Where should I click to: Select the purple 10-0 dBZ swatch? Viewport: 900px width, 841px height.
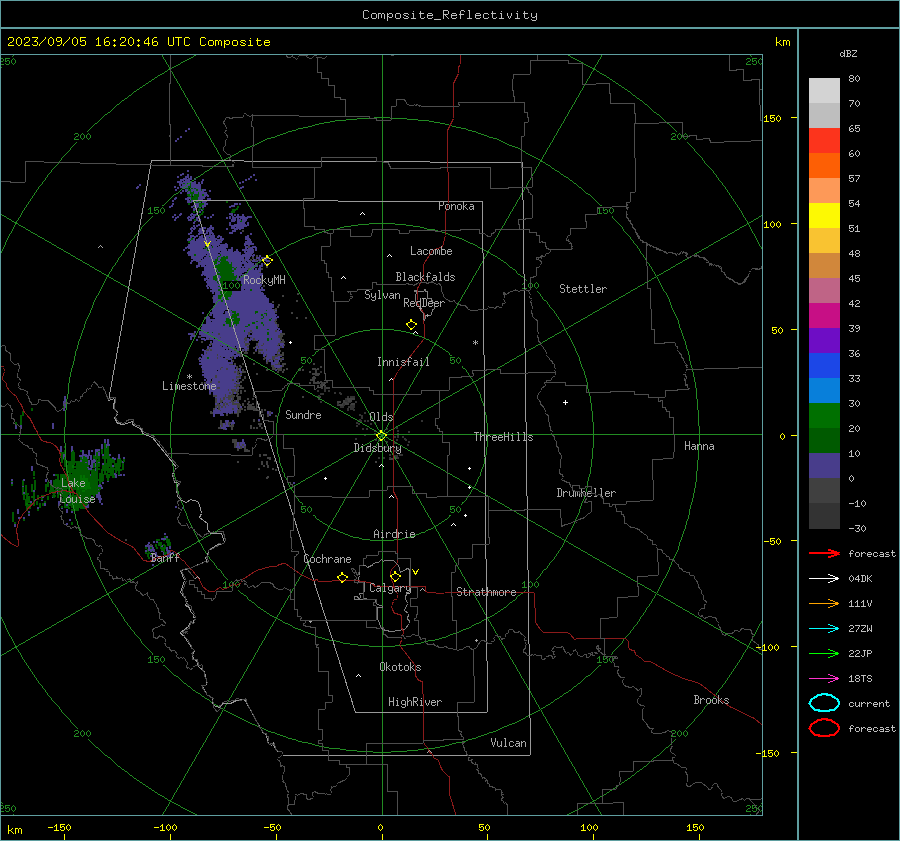click(x=824, y=466)
